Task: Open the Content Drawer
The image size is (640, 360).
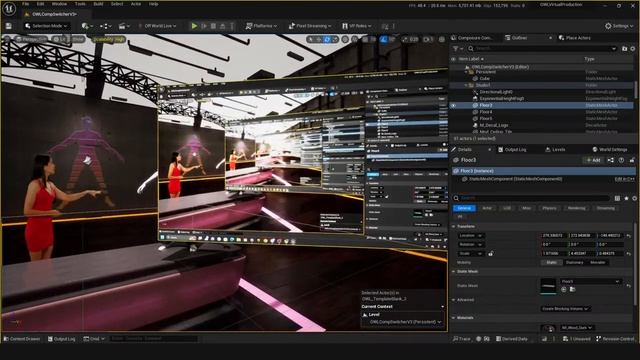Action: (x=22, y=339)
